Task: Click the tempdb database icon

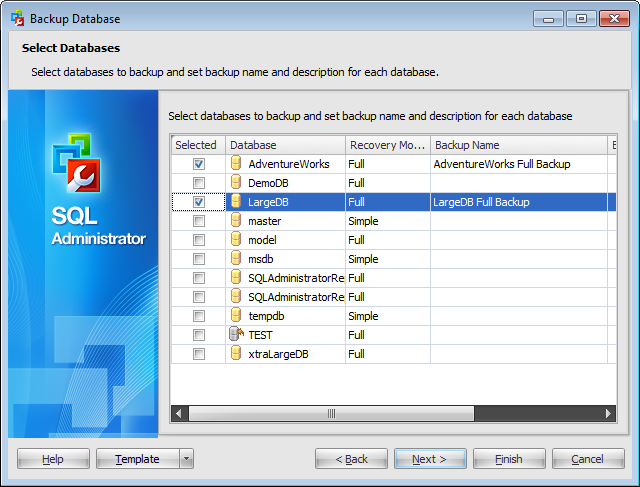Action: [237, 316]
